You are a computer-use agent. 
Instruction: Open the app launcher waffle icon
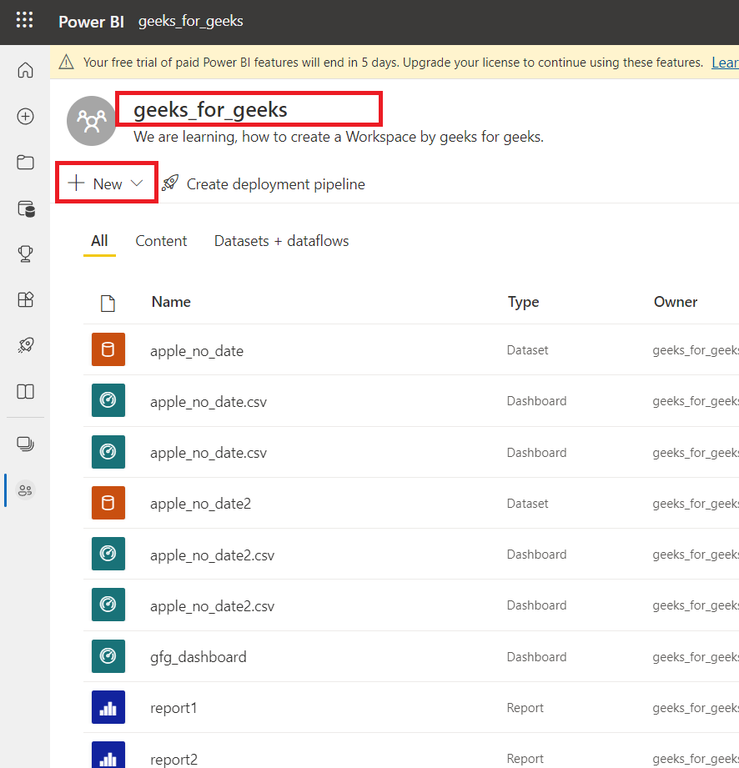[24, 20]
